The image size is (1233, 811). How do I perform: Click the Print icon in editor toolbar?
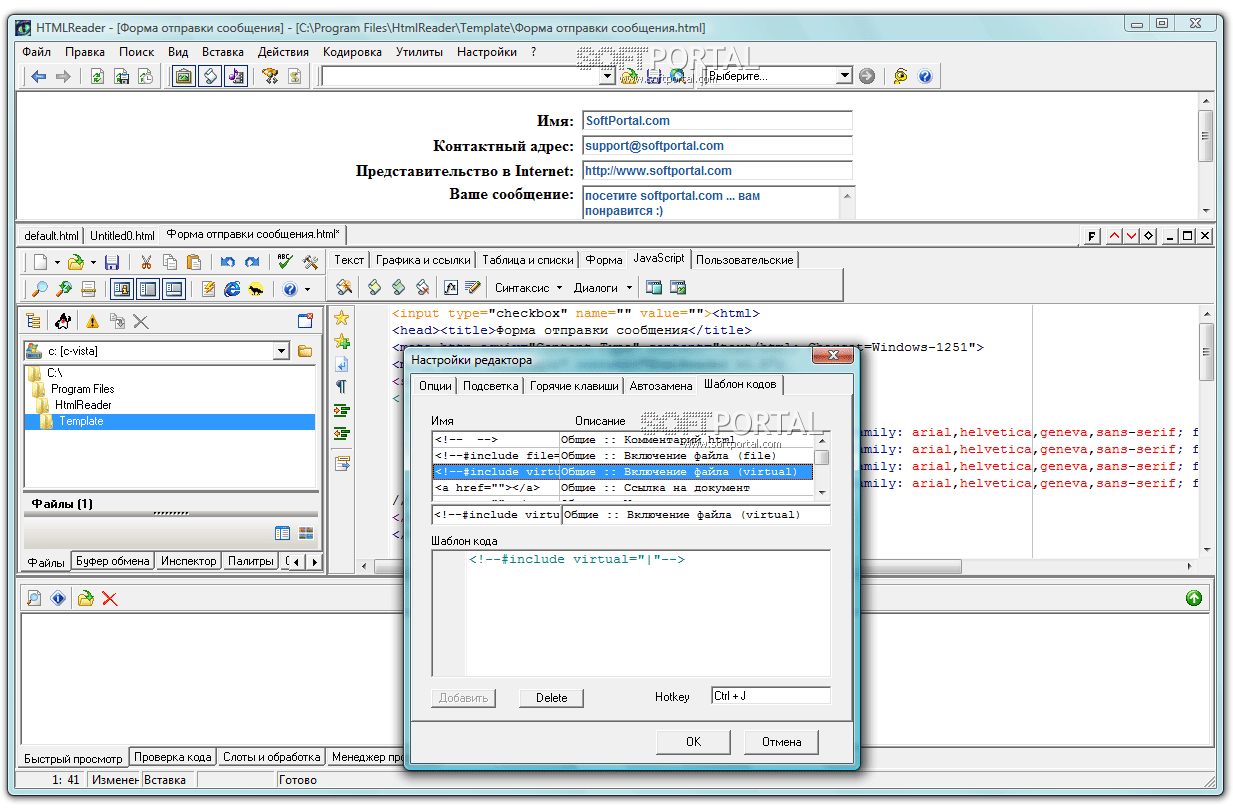click(x=88, y=289)
